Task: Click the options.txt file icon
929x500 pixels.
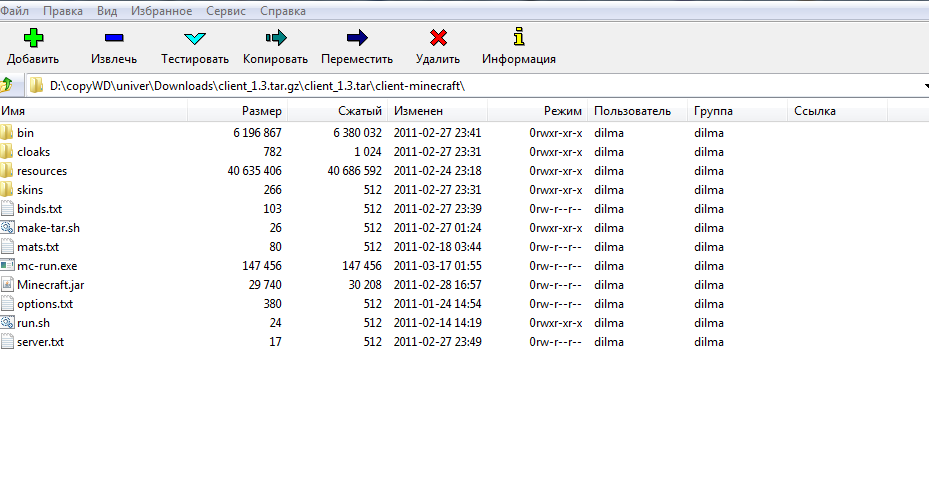Action: [7, 303]
